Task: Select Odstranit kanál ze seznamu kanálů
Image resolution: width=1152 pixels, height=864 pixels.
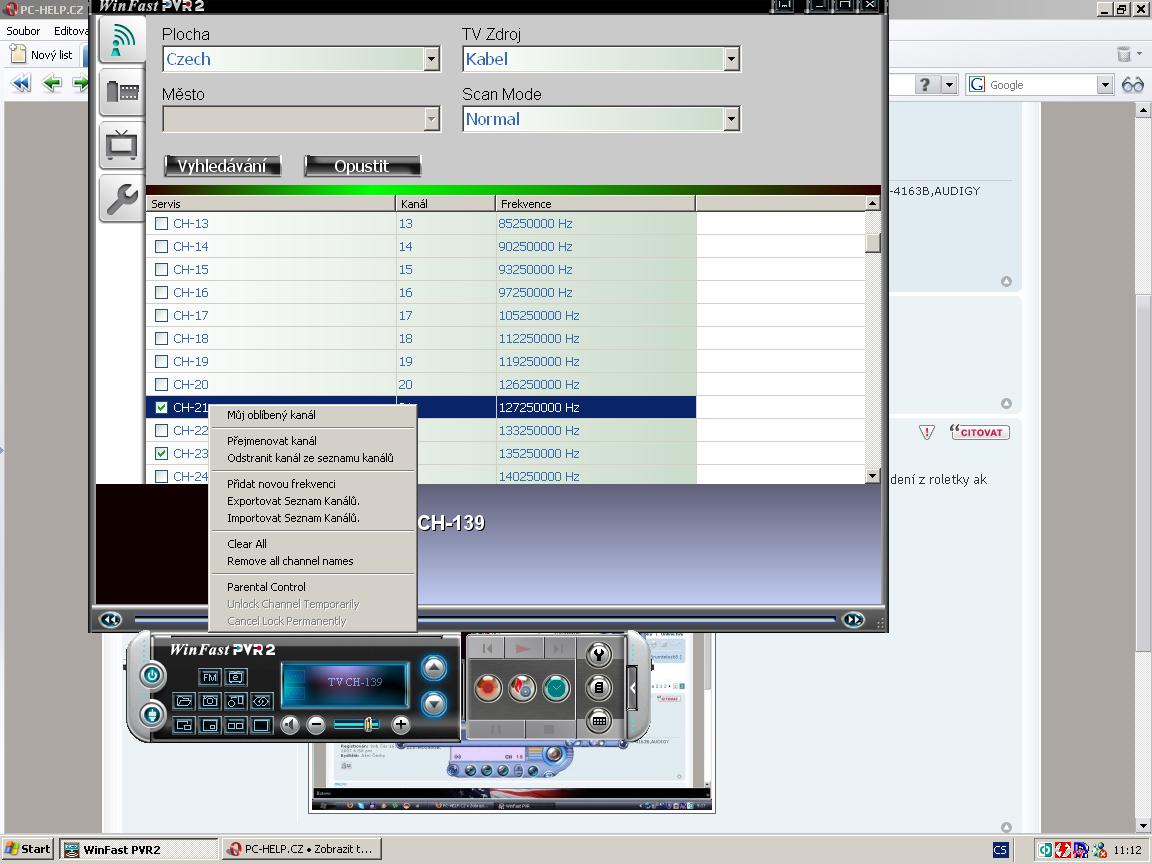Action: point(310,458)
